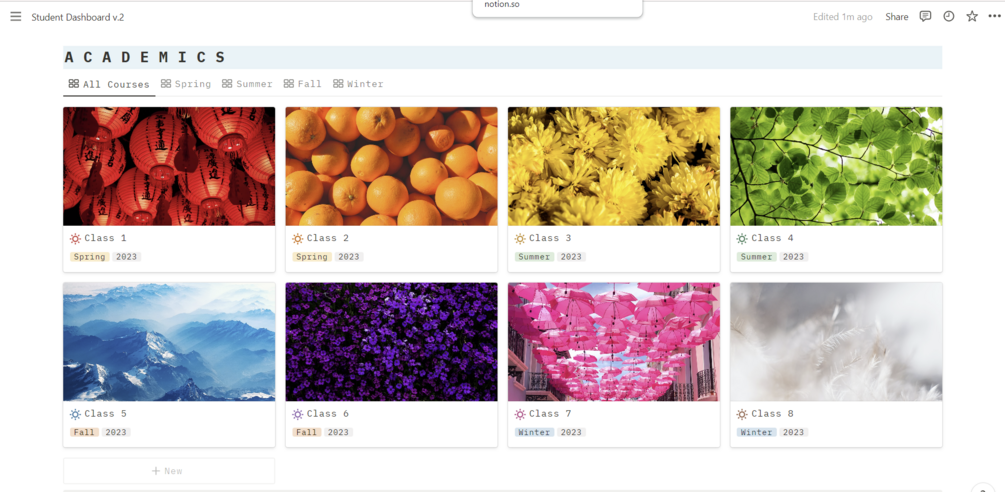Open the Class 1 card title
1005x492 pixels.
click(105, 238)
